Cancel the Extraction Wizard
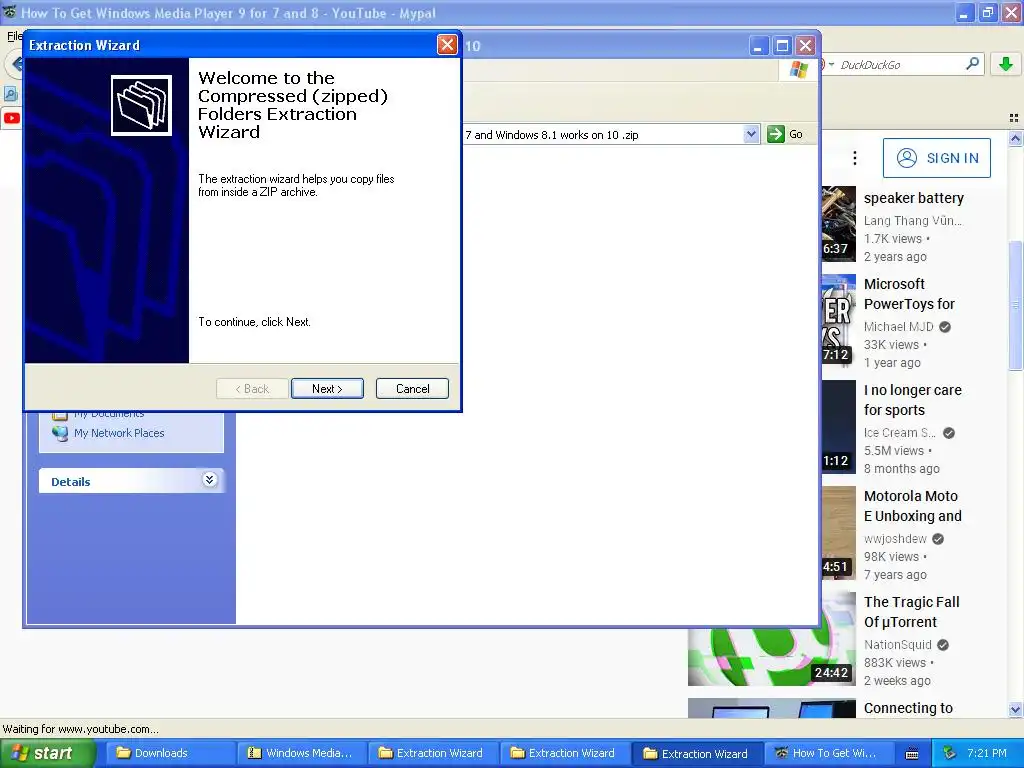The image size is (1024, 768). point(412,389)
